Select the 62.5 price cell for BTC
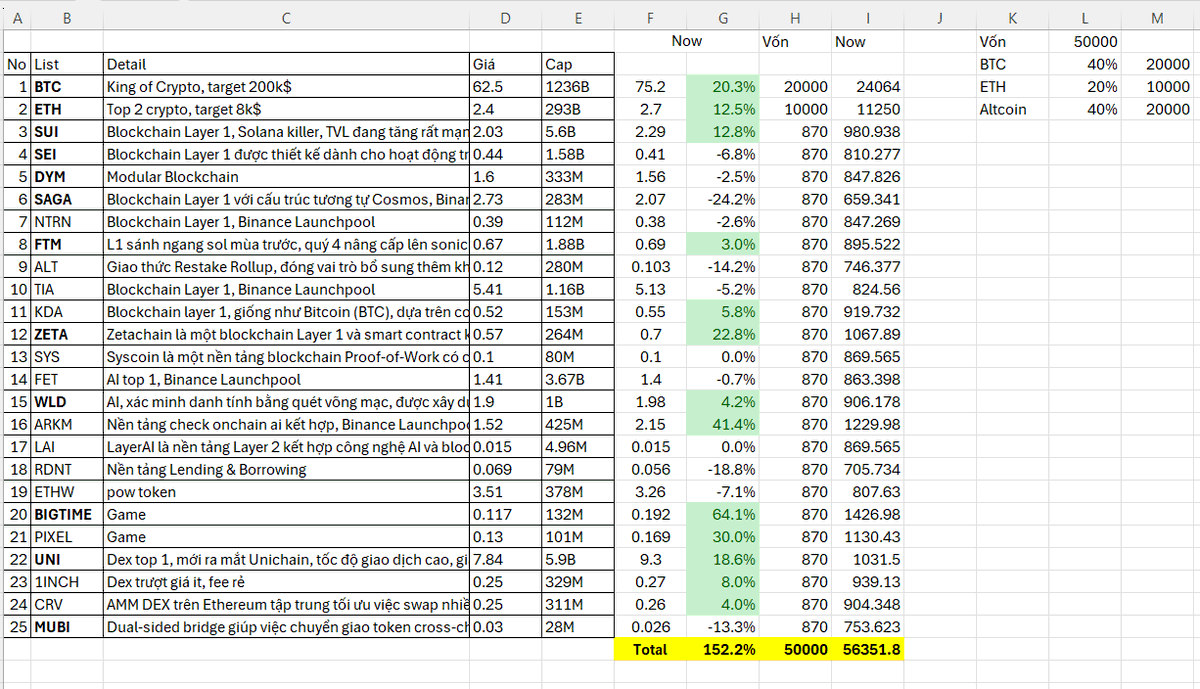 (505, 86)
